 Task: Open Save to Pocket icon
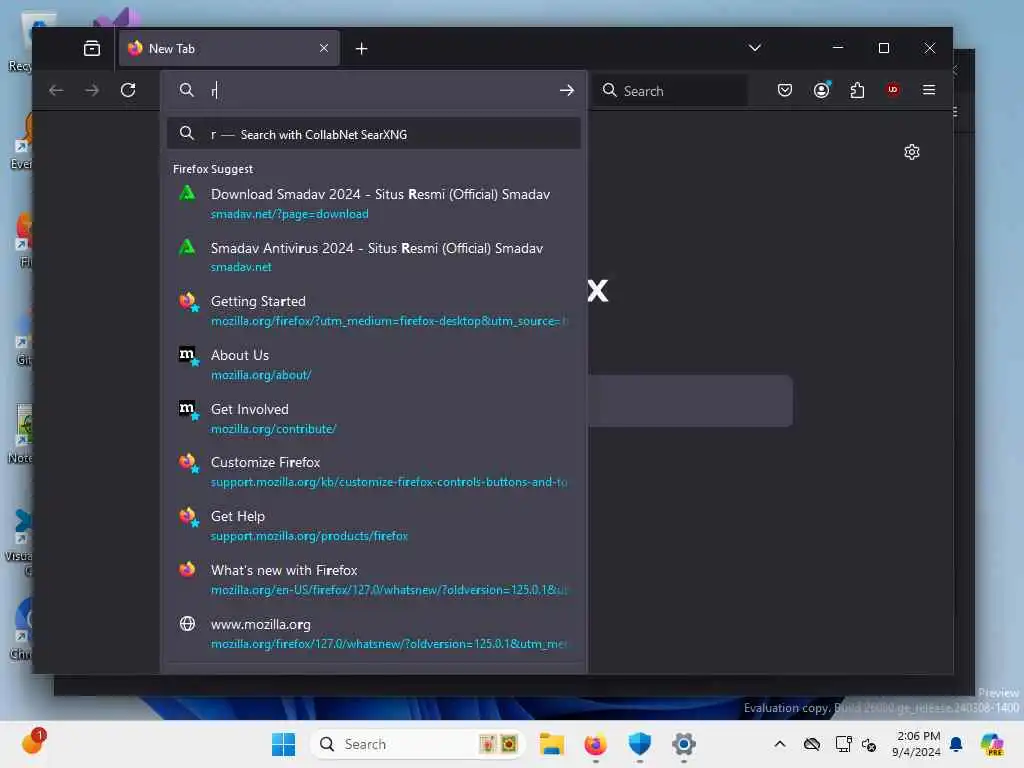(x=785, y=90)
